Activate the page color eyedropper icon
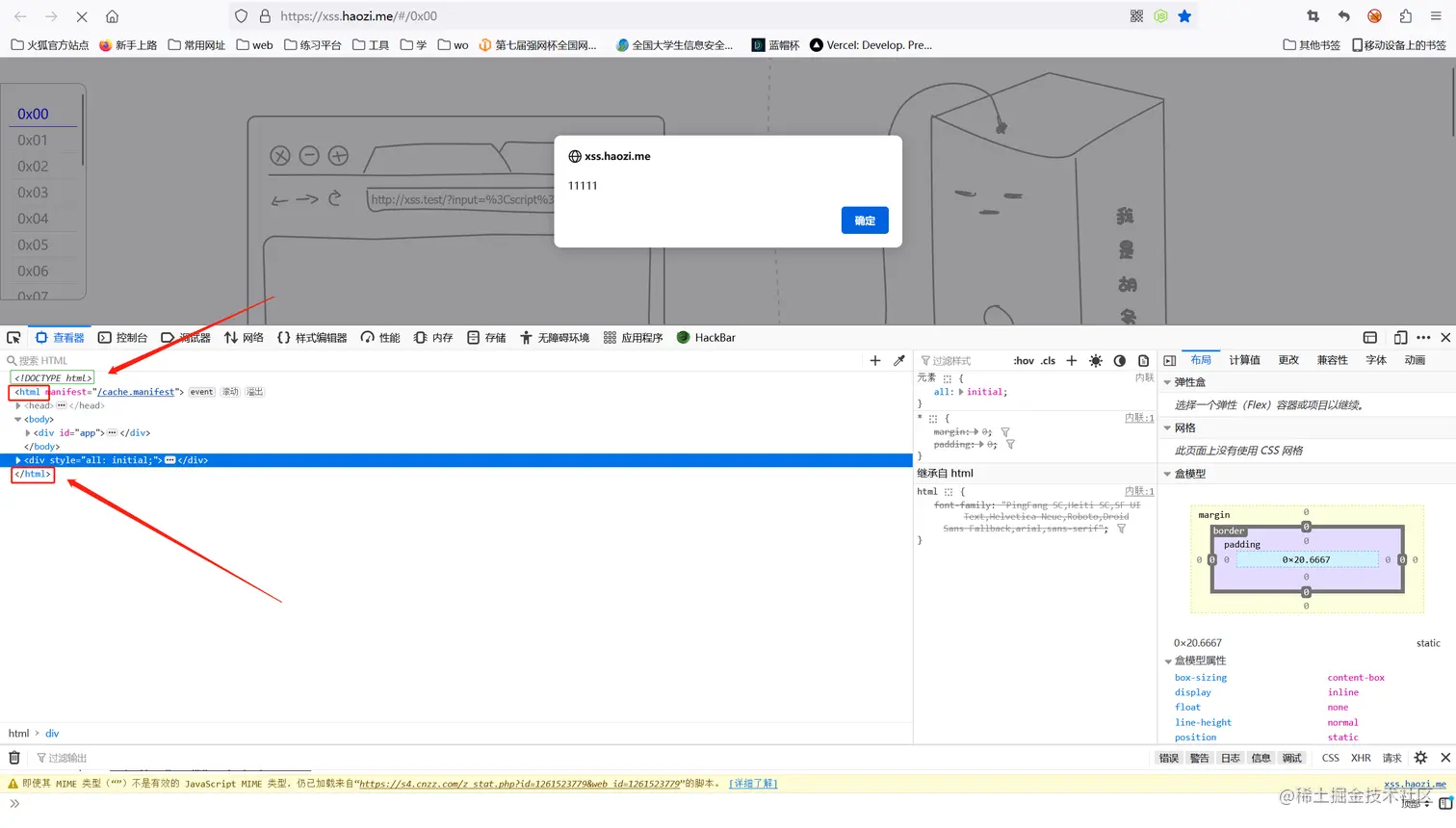Screen dimensions: 1456x828 [899, 361]
